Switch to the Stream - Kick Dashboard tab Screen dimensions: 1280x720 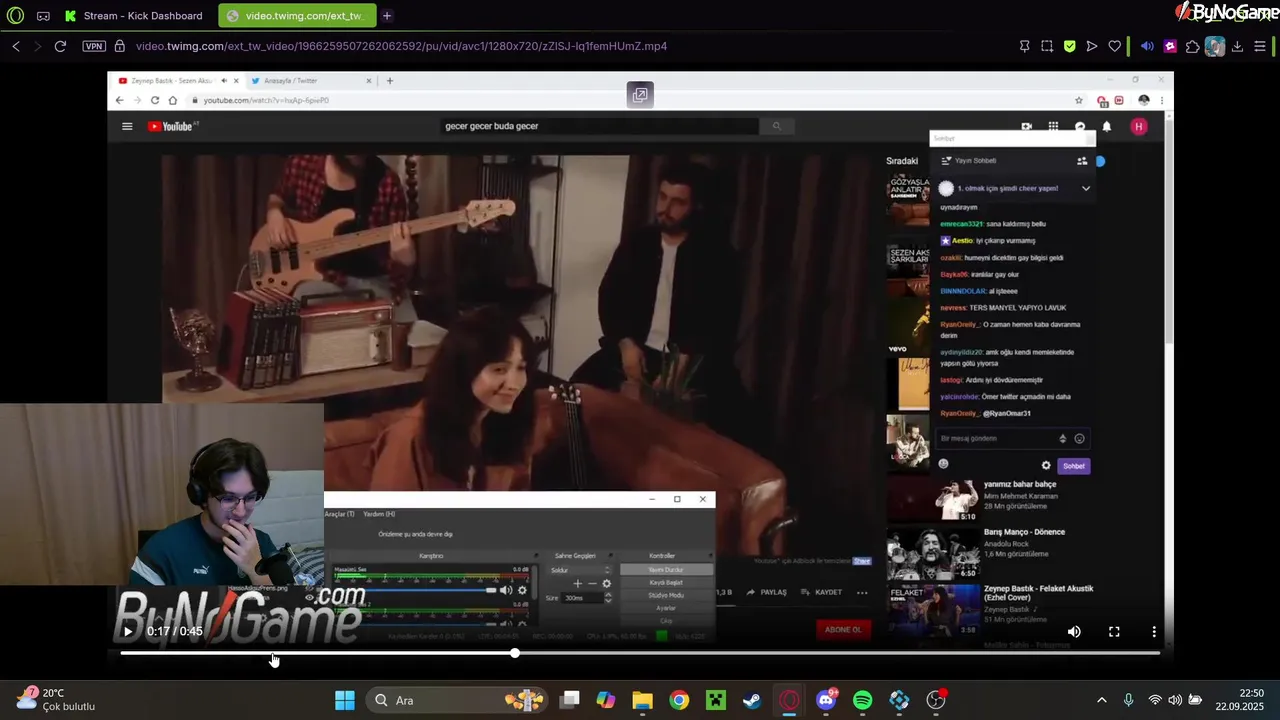(134, 16)
